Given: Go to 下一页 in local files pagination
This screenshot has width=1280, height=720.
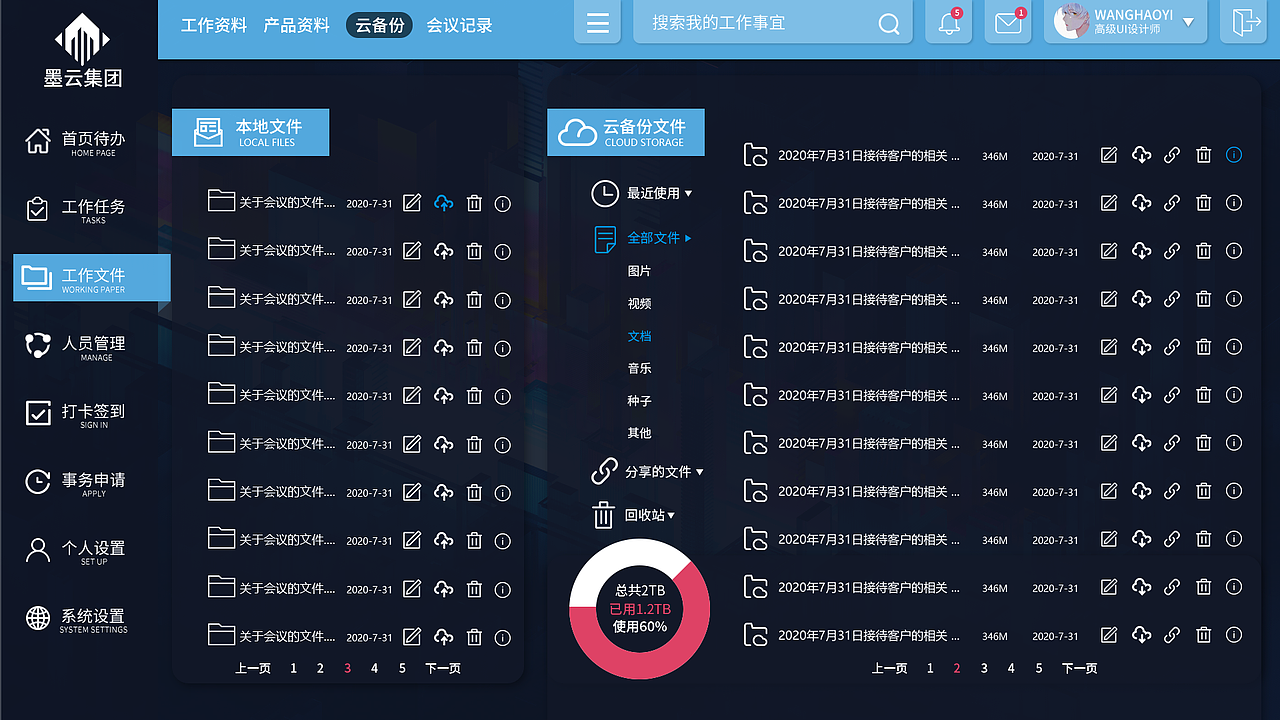Looking at the screenshot, I should (x=443, y=668).
